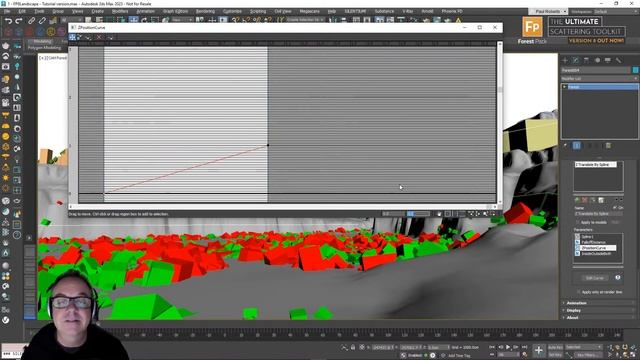Activate Select and Move tool in main toolbar
The image size is (640, 360).
click(133, 20)
